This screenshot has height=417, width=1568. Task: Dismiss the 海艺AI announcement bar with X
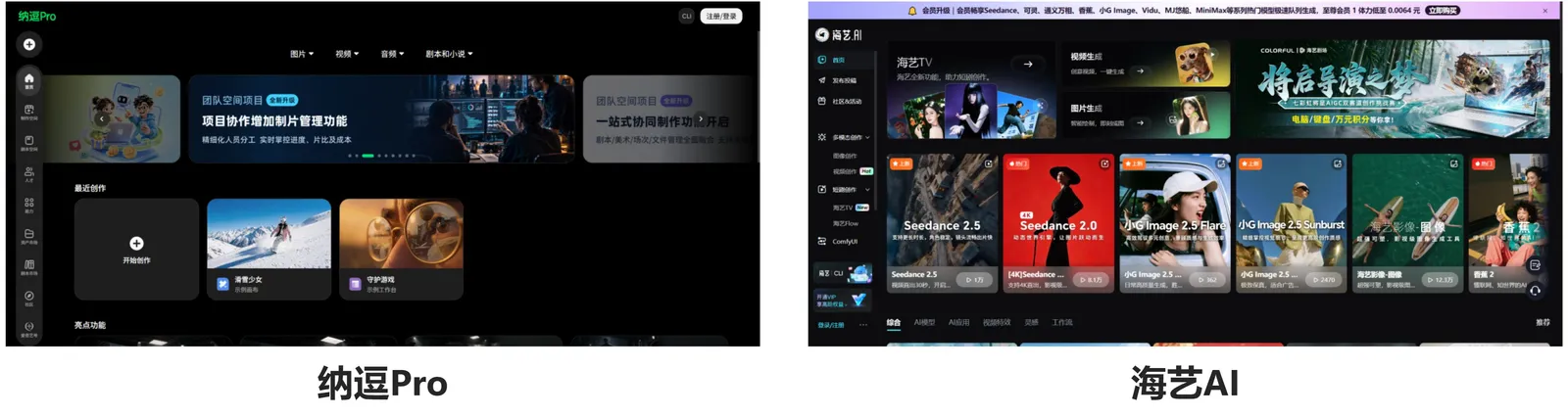click(x=1545, y=11)
